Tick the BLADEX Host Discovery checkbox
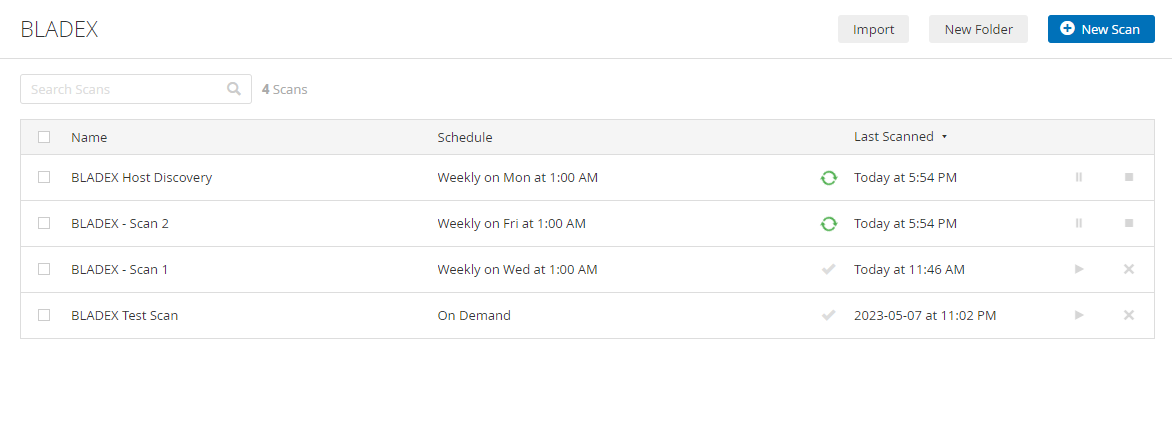Image resolution: width=1172 pixels, height=443 pixels. [x=44, y=178]
